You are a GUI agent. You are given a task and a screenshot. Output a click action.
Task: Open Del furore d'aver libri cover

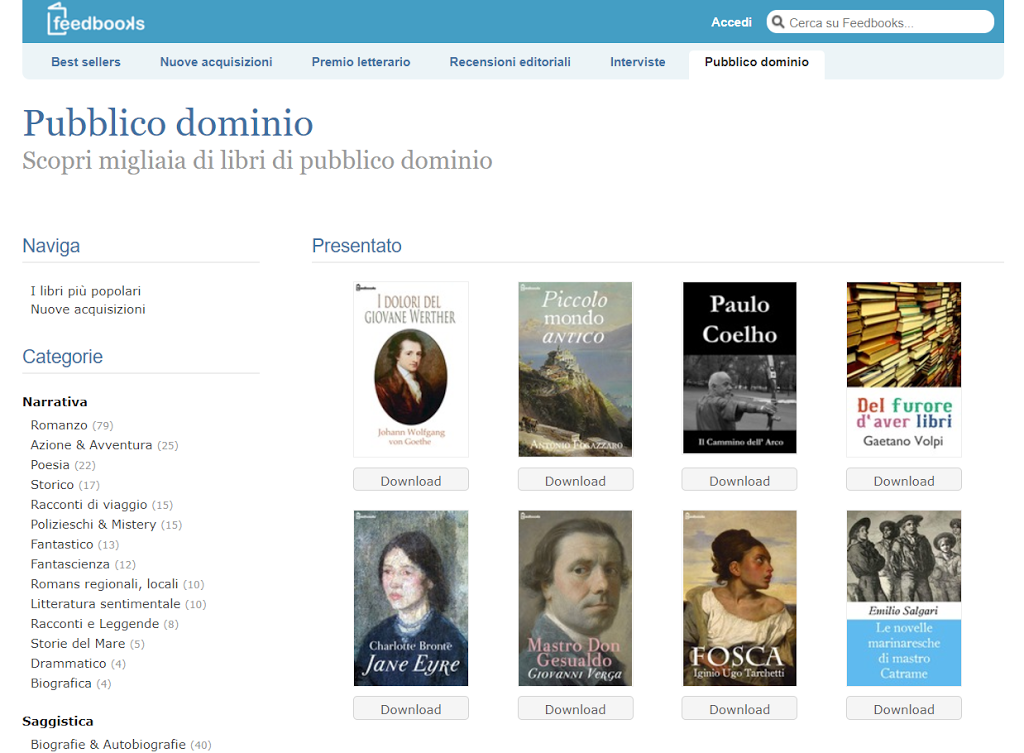[904, 369]
